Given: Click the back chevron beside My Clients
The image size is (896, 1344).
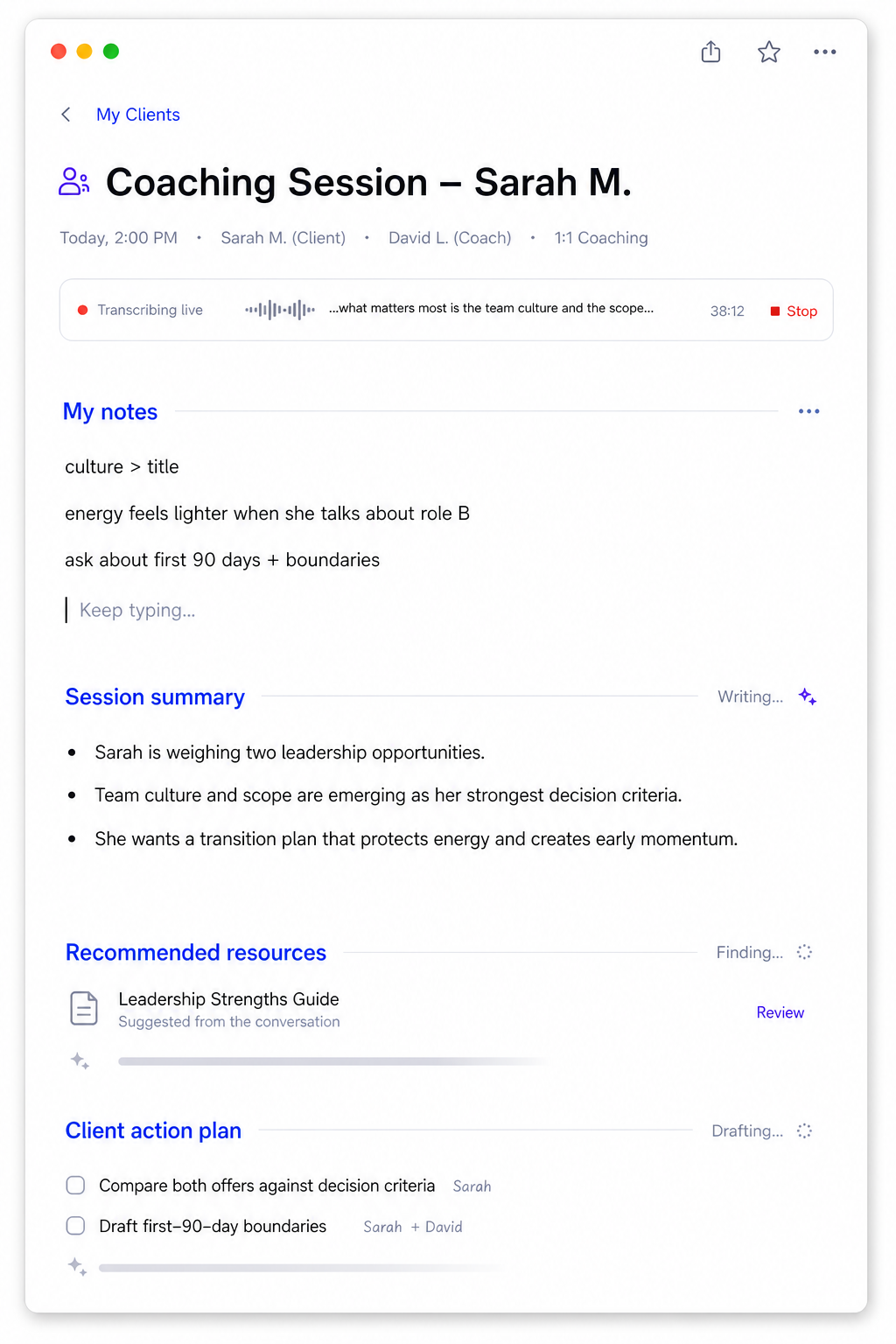Looking at the screenshot, I should pos(66,115).
